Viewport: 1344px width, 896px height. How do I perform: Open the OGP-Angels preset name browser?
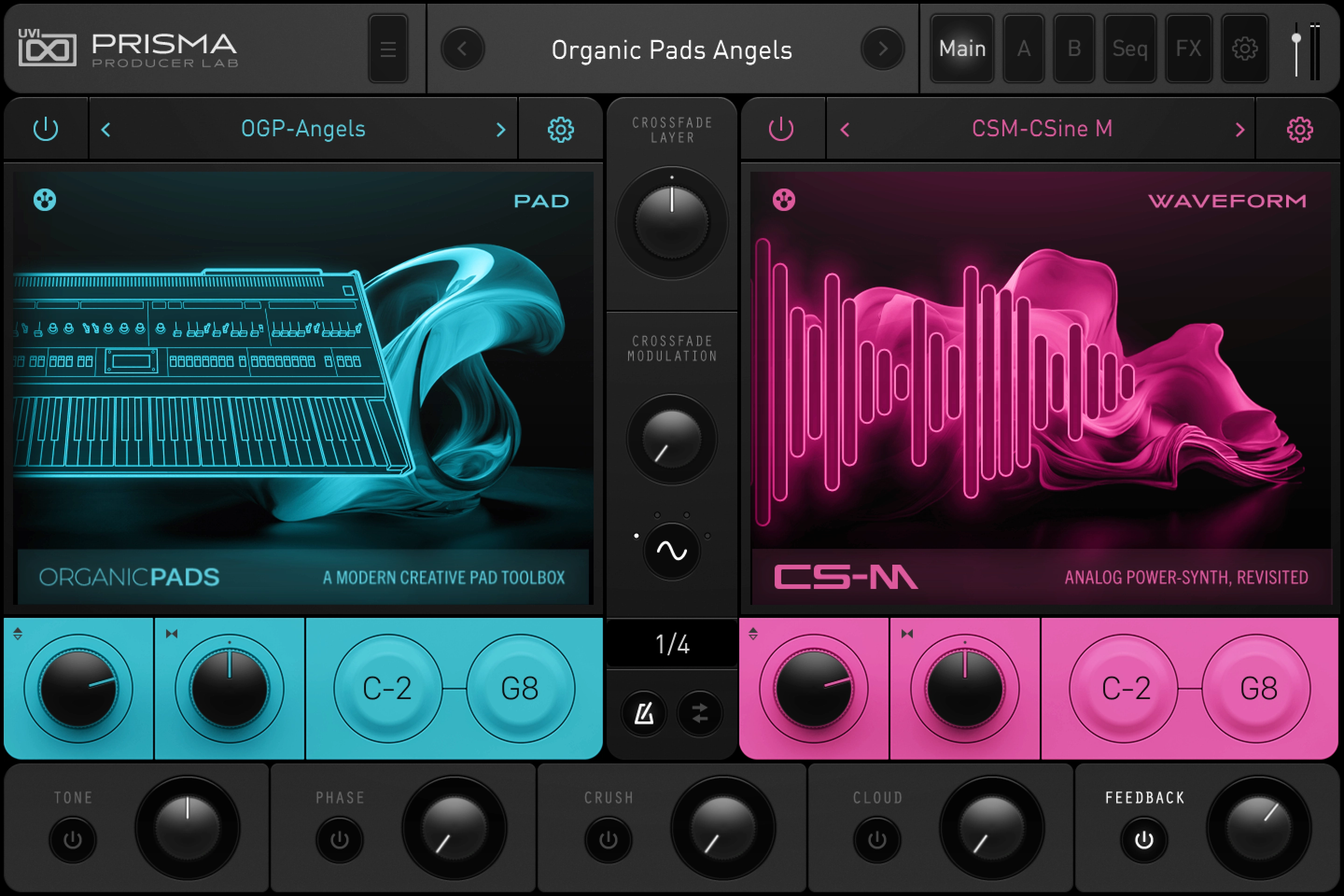point(303,129)
